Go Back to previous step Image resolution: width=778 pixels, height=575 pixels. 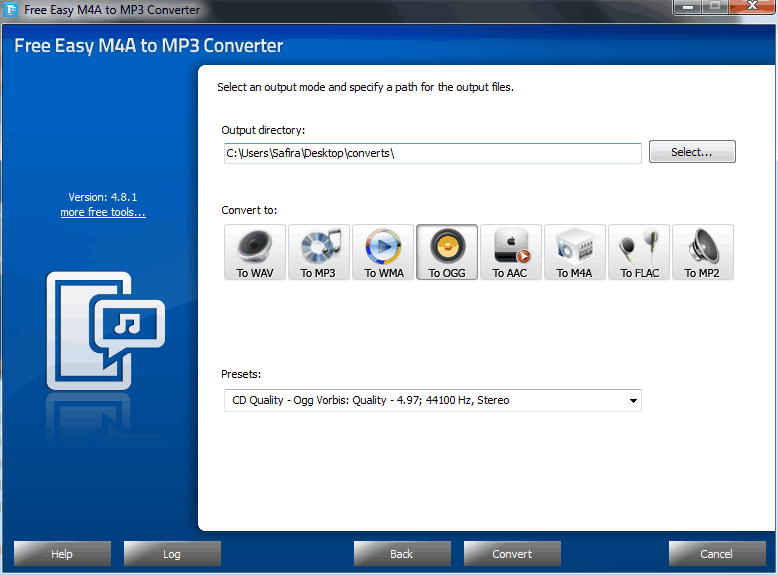tap(402, 554)
